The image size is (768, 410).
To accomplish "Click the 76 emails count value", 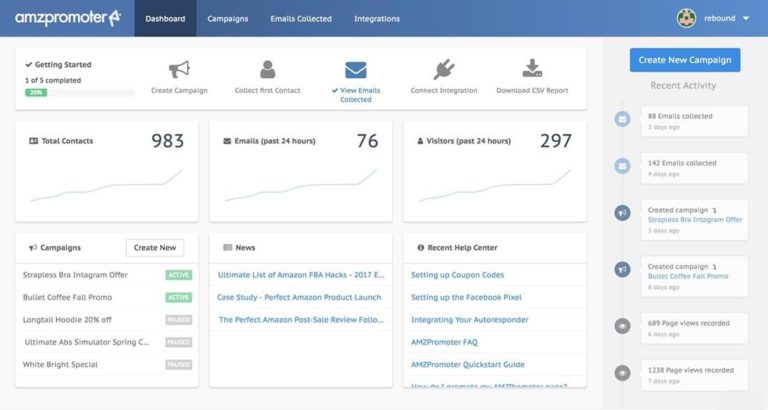I will click(367, 141).
